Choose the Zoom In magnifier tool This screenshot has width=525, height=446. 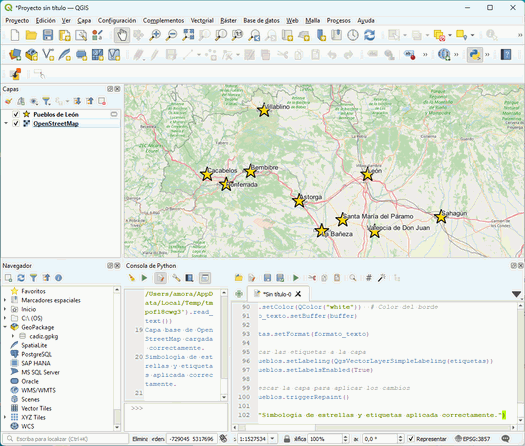click(x=155, y=35)
